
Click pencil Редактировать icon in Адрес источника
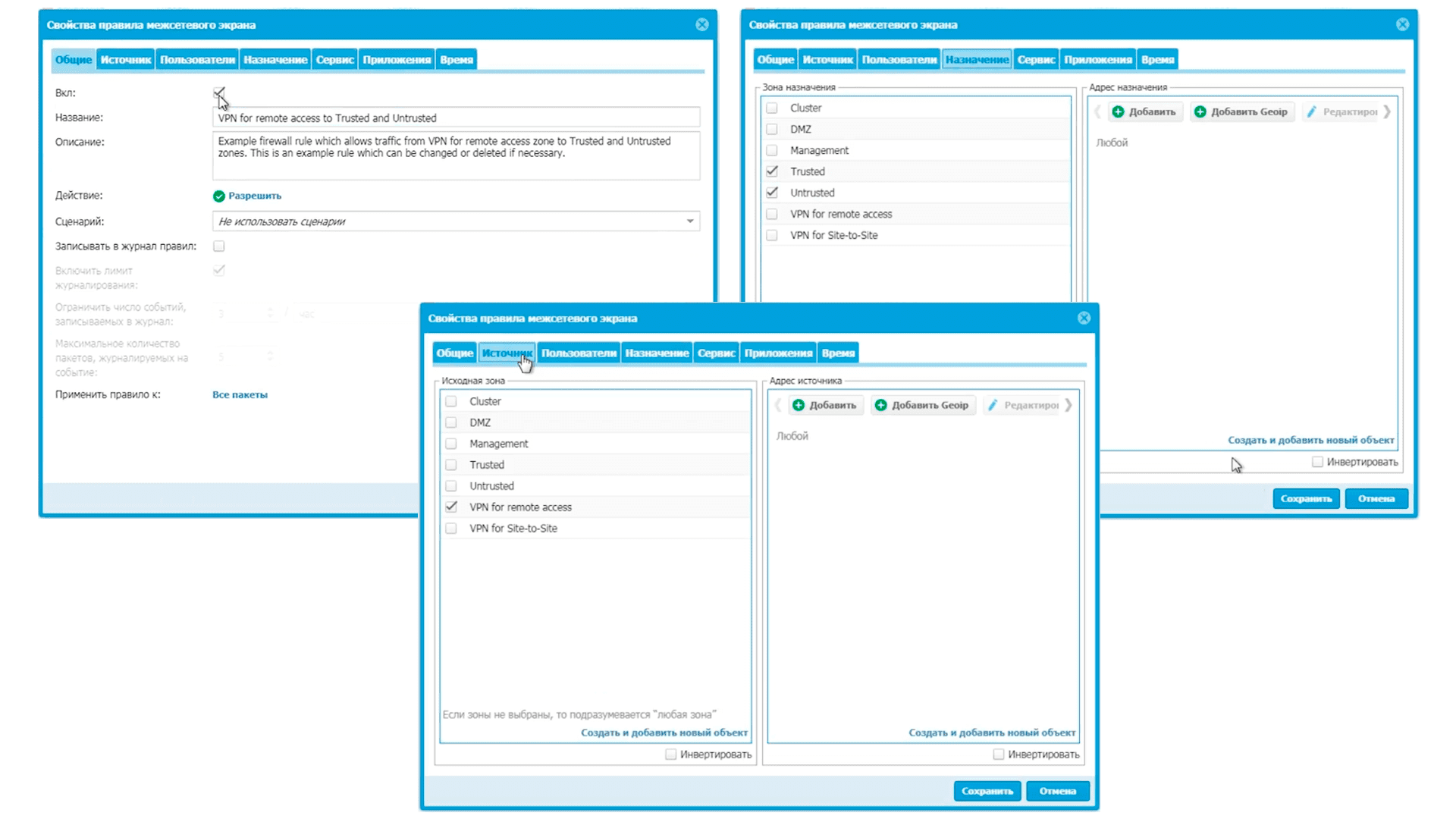point(993,406)
